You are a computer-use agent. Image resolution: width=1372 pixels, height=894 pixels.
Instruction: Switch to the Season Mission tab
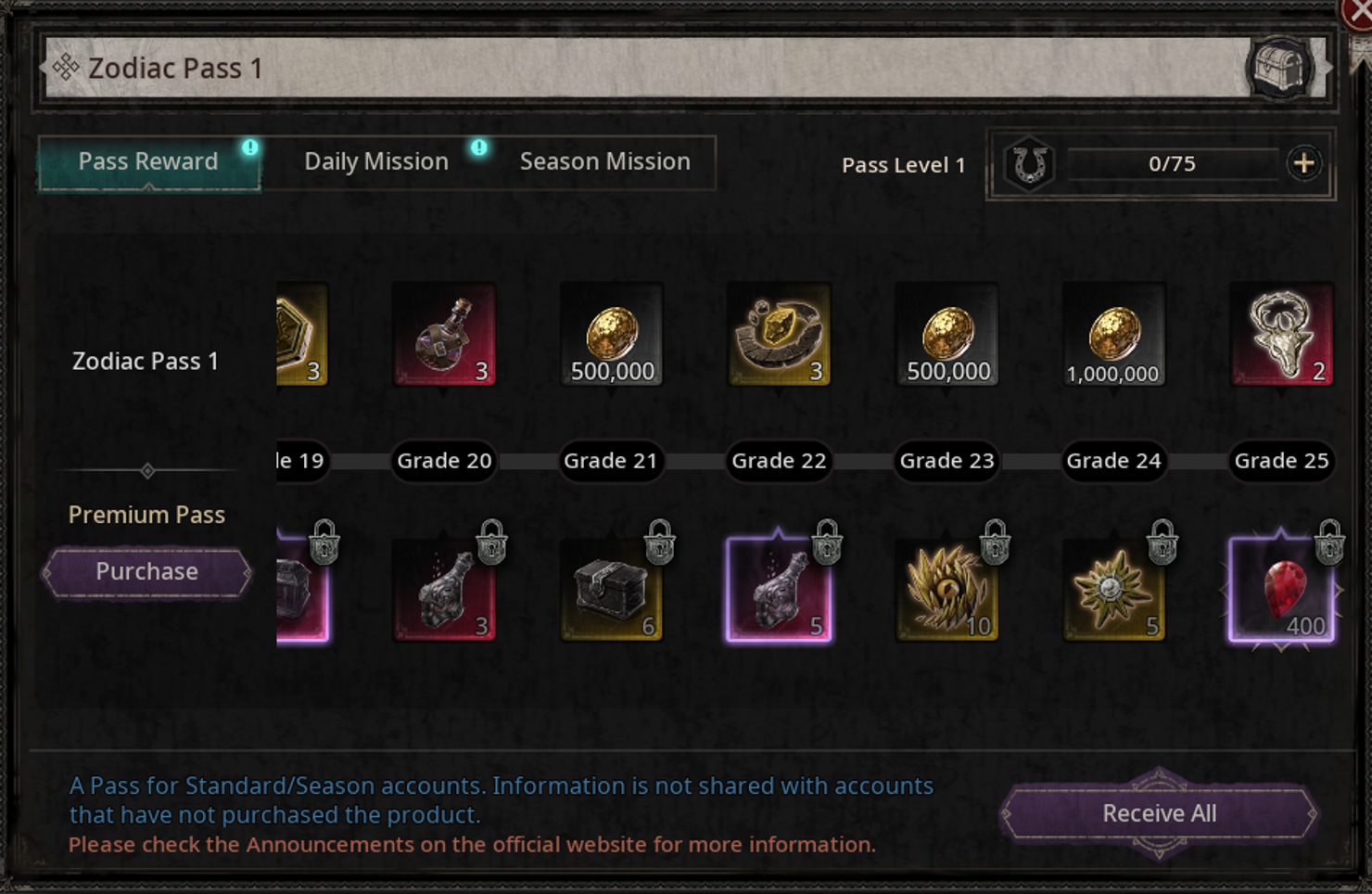click(x=604, y=161)
